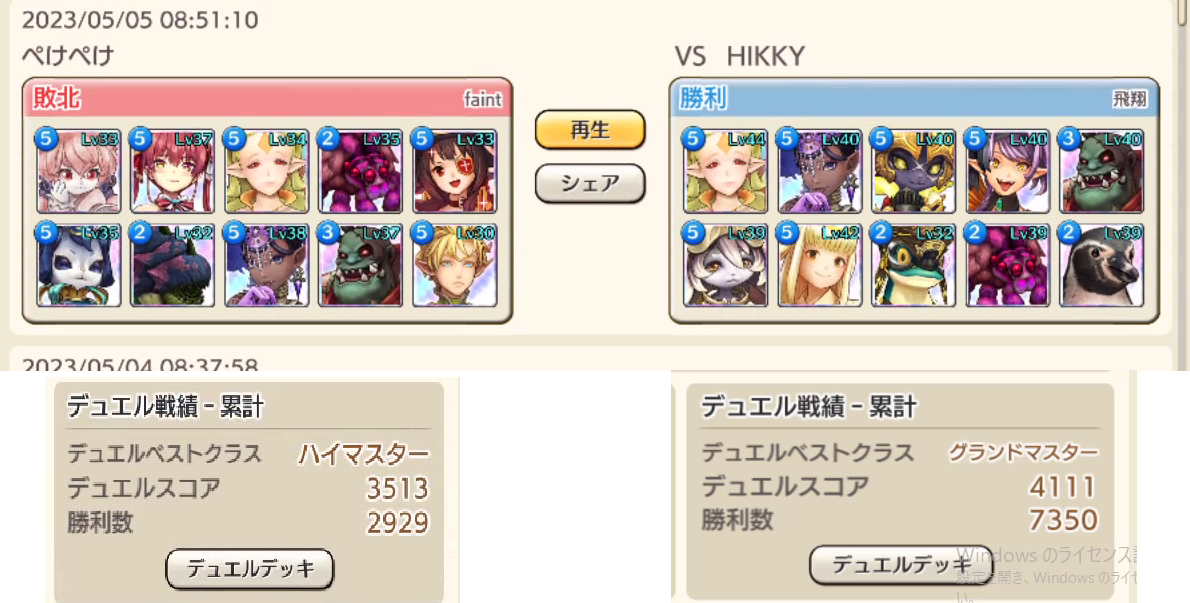Choose the Lv39 white-haired horned character icon
1190x603 pixels.
(726, 265)
